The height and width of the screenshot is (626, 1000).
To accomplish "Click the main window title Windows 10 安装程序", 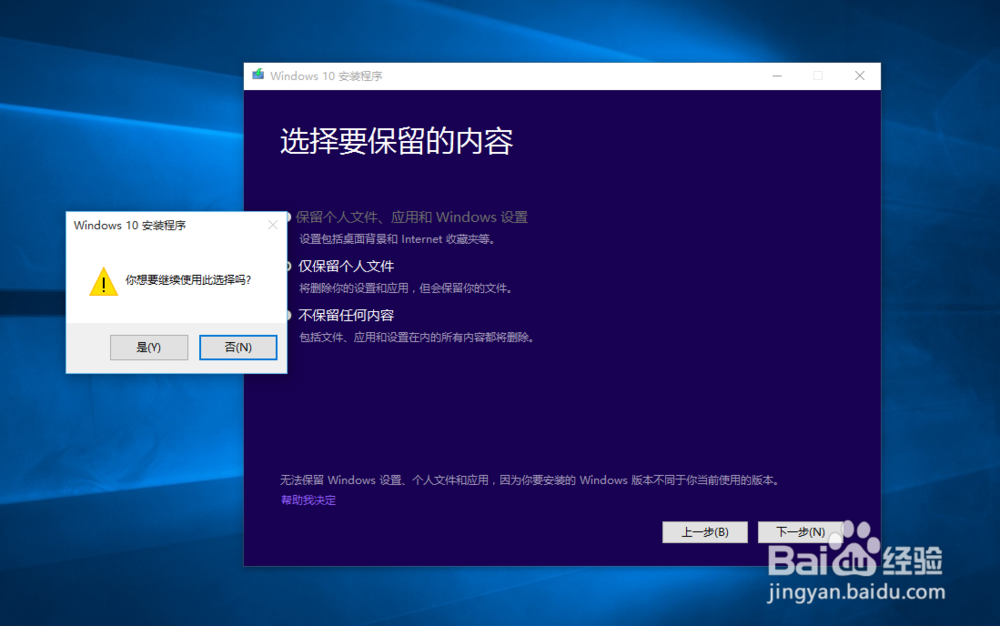I will pos(326,76).
